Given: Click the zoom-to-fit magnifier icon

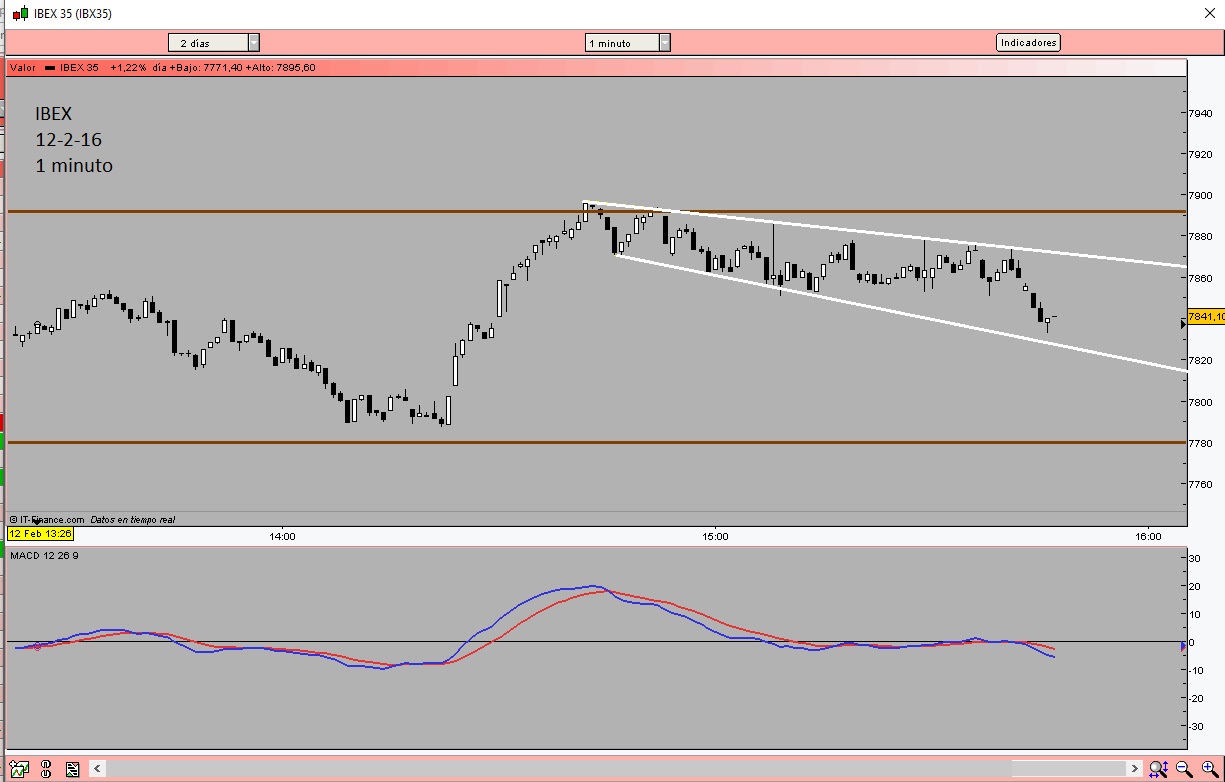Looking at the screenshot, I should tap(1159, 769).
